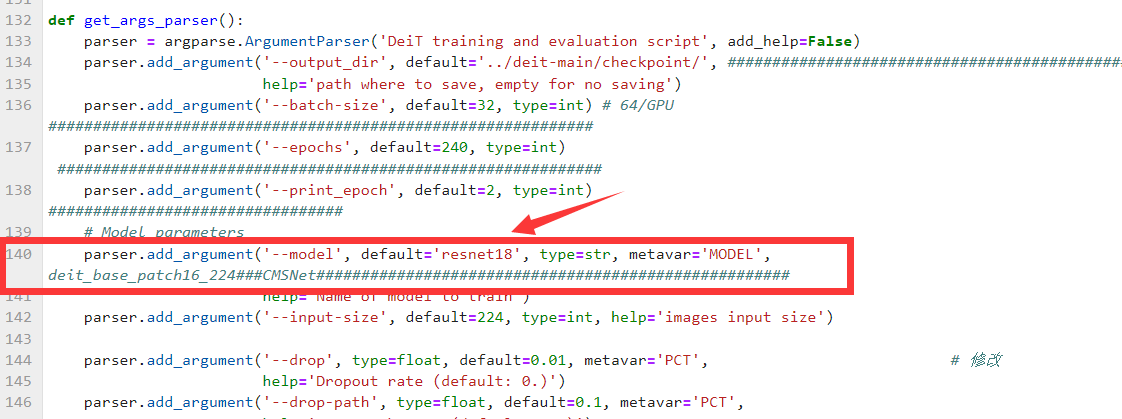Click the '# Model parameters' comment
The image size is (1122, 419).
click(164, 232)
